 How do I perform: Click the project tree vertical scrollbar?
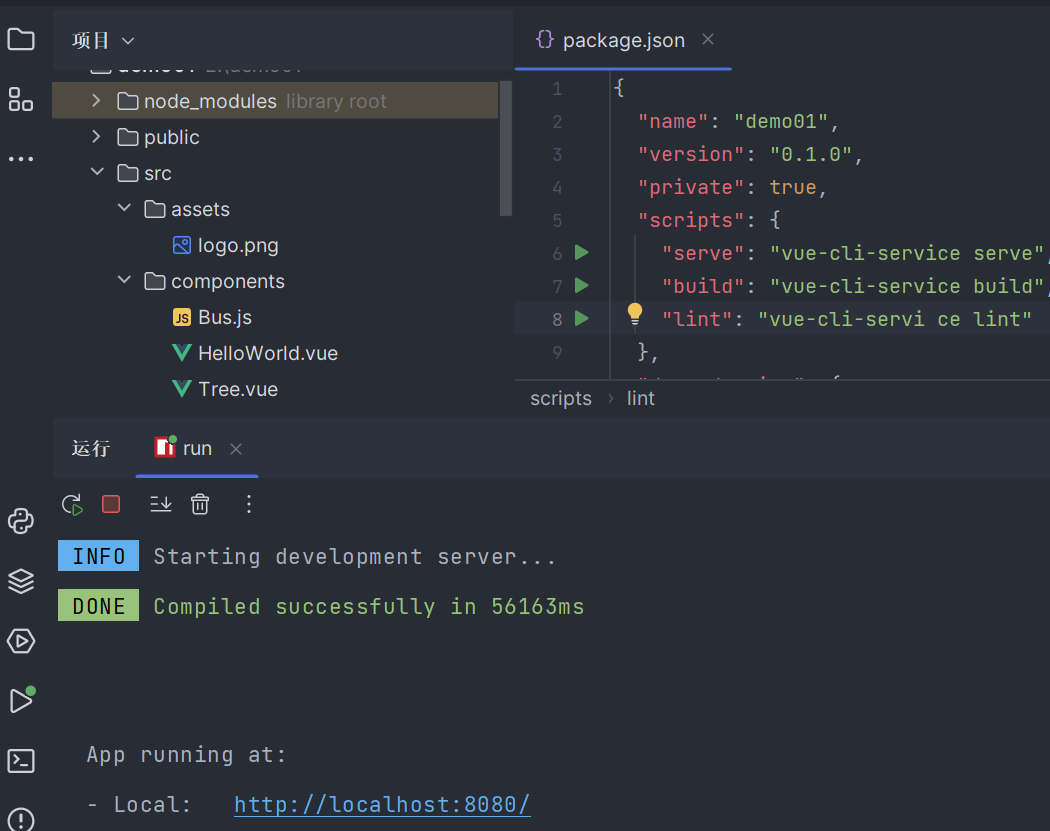[x=506, y=149]
